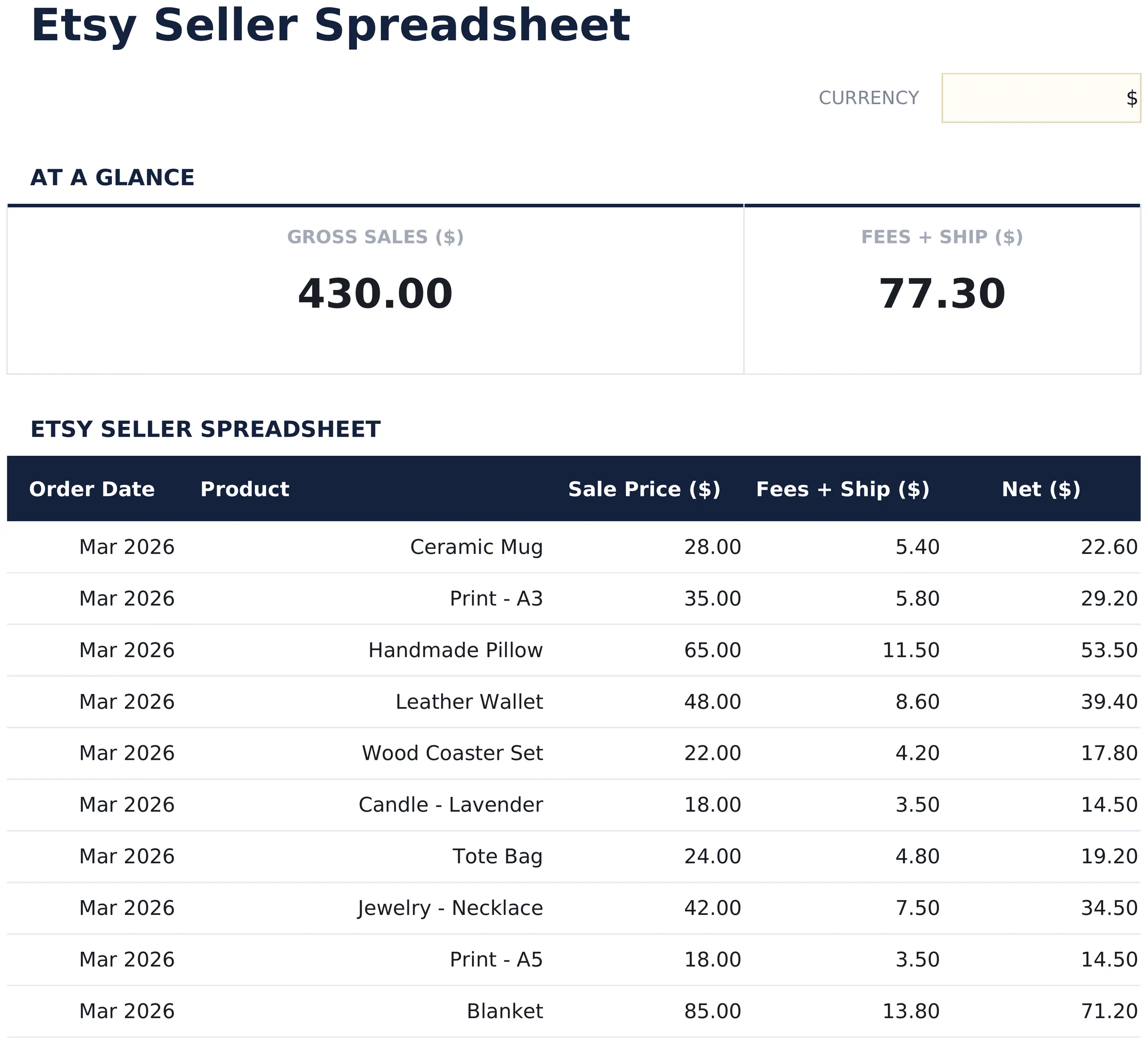Select the Wood Coaster Set cell

[x=452, y=753]
